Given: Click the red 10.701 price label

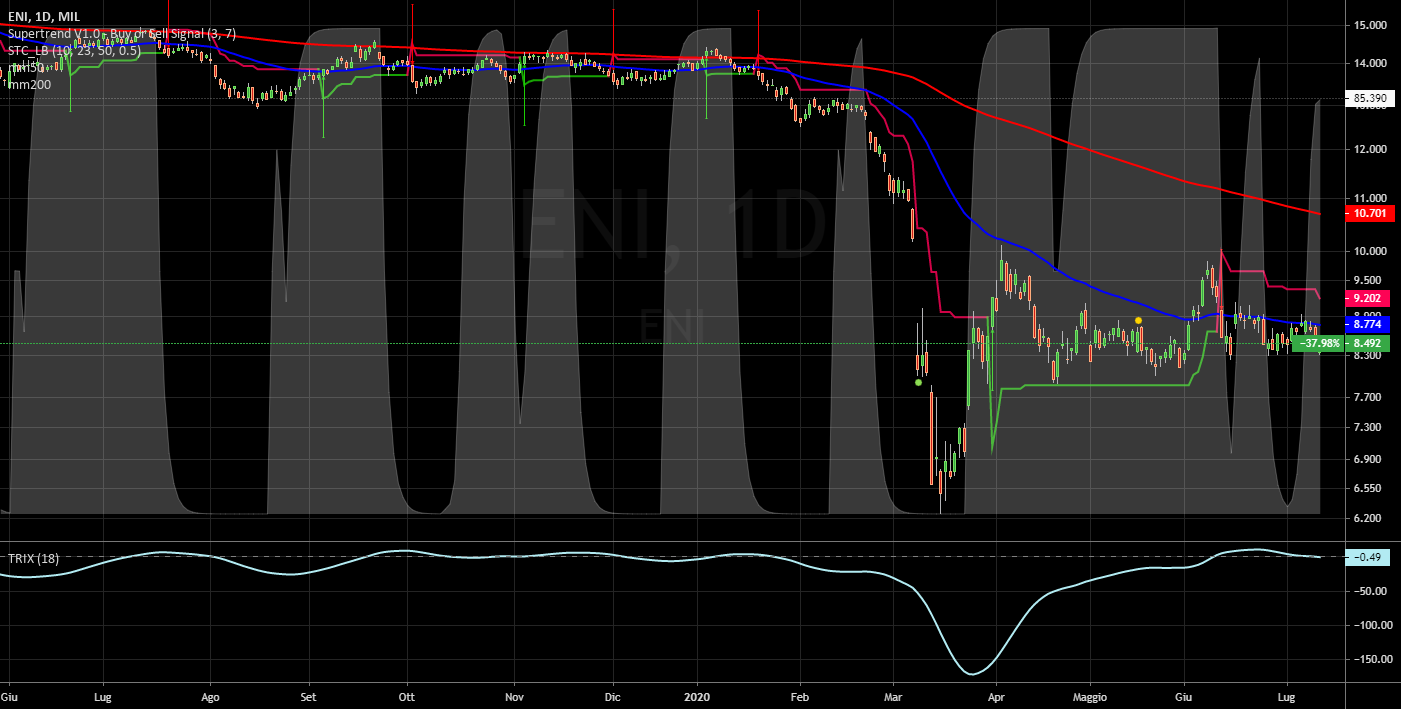Looking at the screenshot, I should click(x=1369, y=214).
